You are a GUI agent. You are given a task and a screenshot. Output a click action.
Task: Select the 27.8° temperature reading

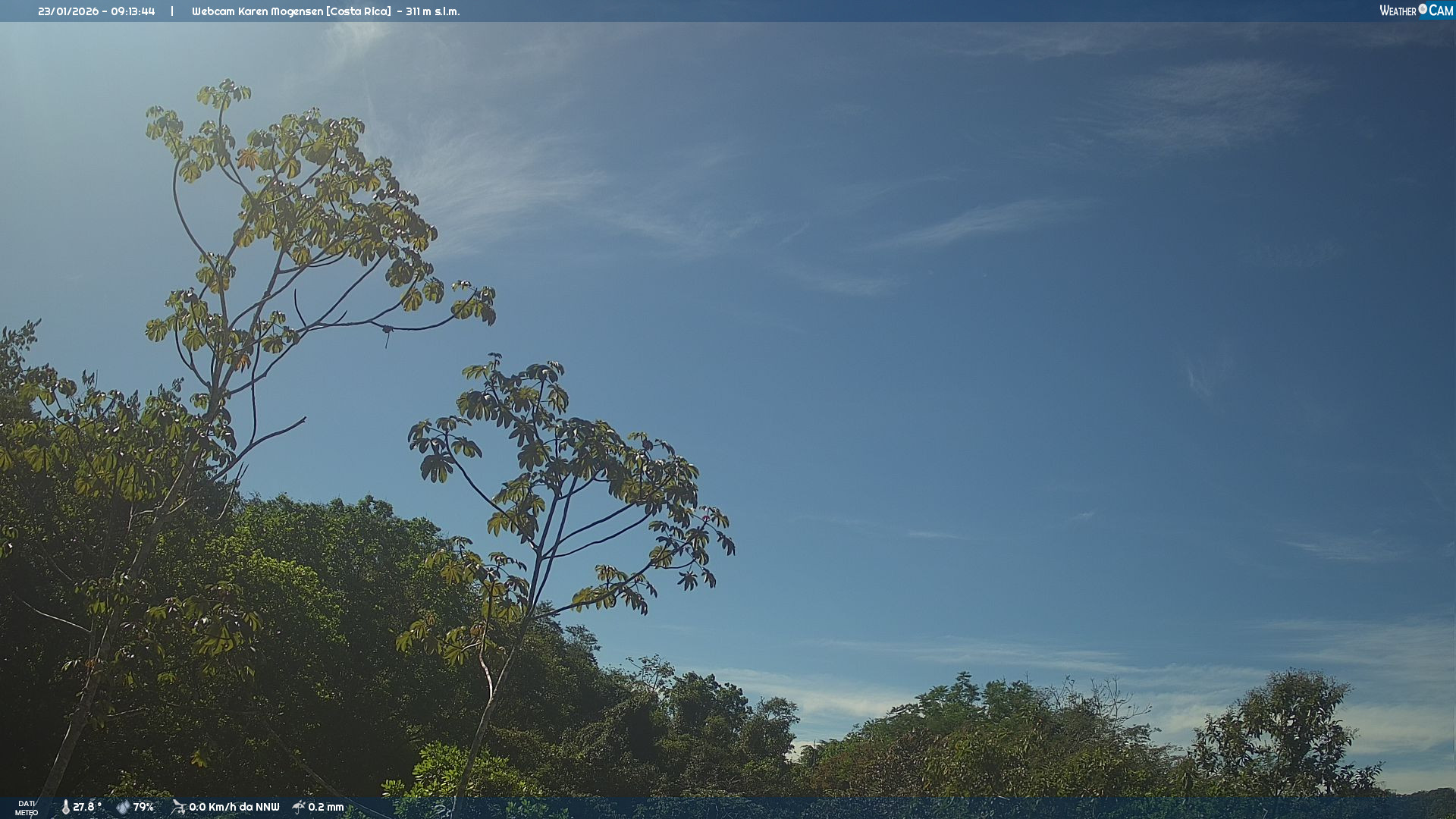click(x=87, y=807)
